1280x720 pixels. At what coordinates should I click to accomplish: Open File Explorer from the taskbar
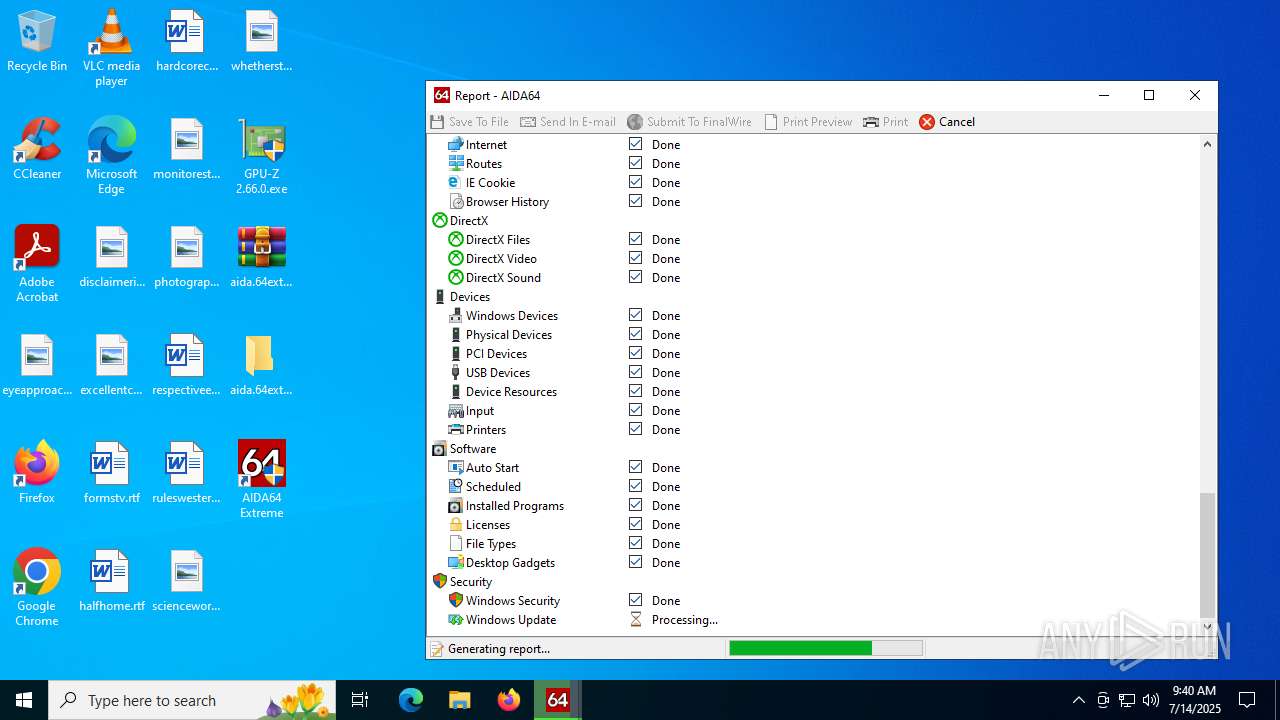460,700
